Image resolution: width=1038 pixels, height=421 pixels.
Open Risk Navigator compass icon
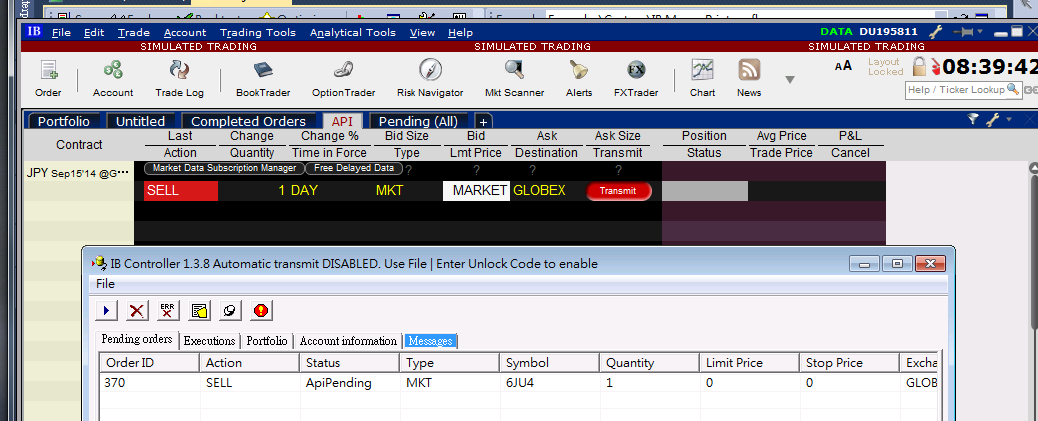pyautogui.click(x=430, y=70)
